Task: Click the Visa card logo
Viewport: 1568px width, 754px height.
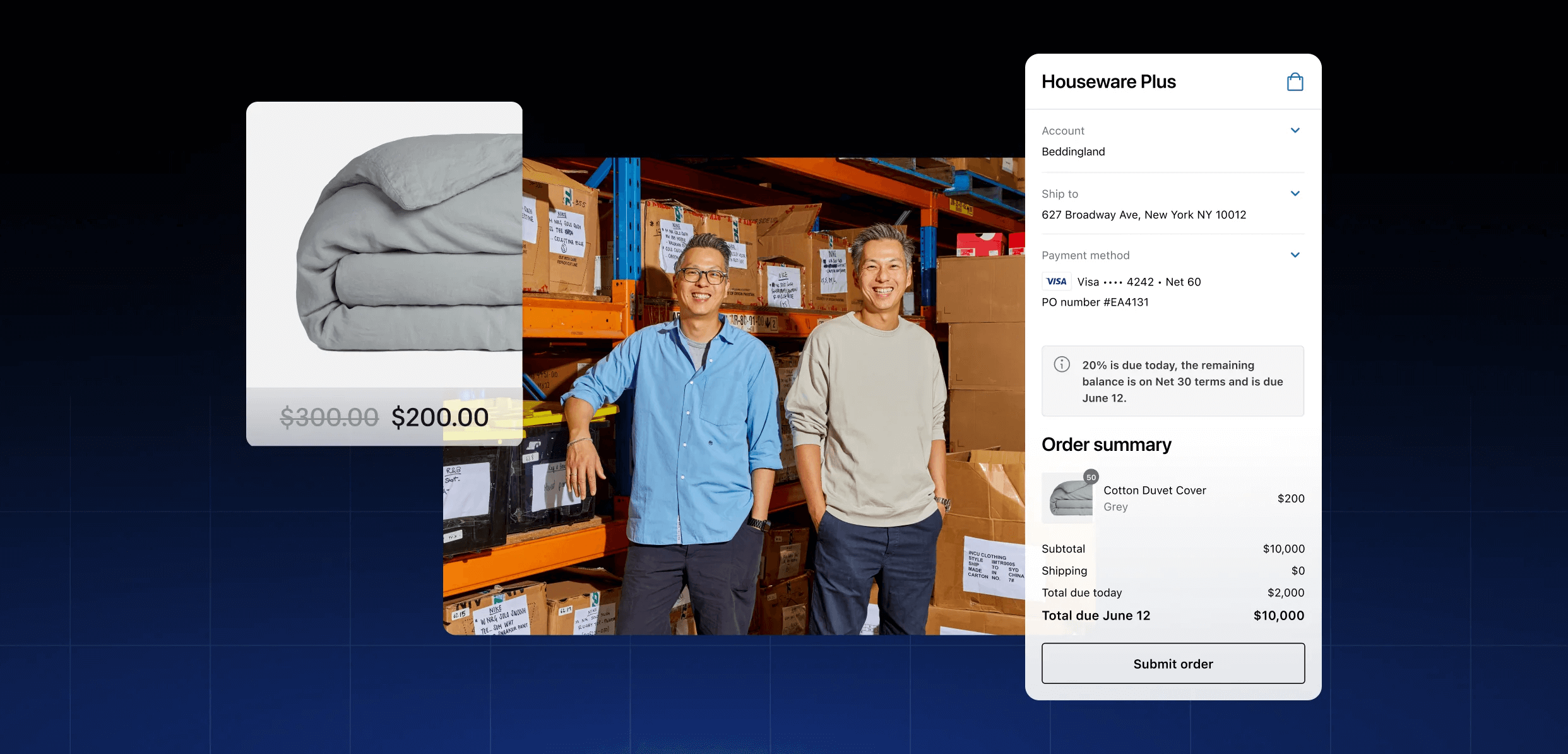Action: (x=1056, y=281)
